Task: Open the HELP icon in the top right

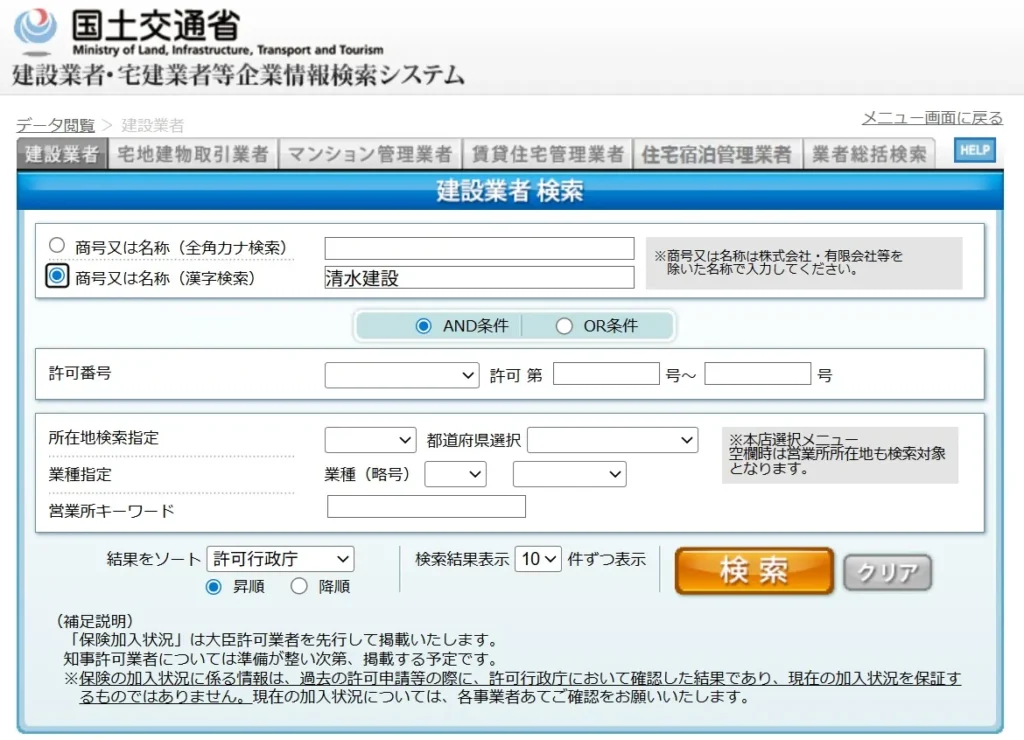Action: tap(973, 151)
